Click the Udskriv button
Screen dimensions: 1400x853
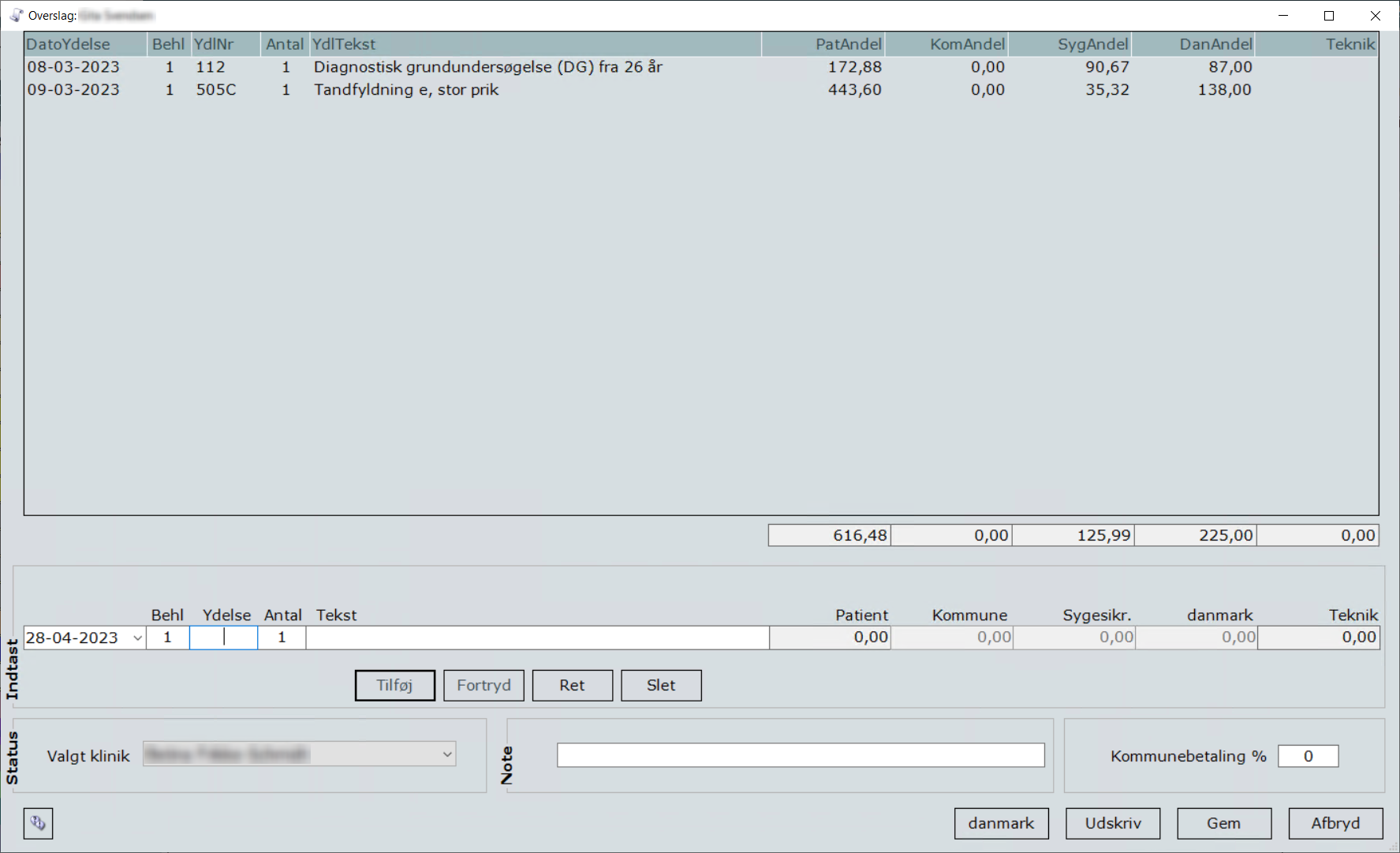[x=1113, y=823]
